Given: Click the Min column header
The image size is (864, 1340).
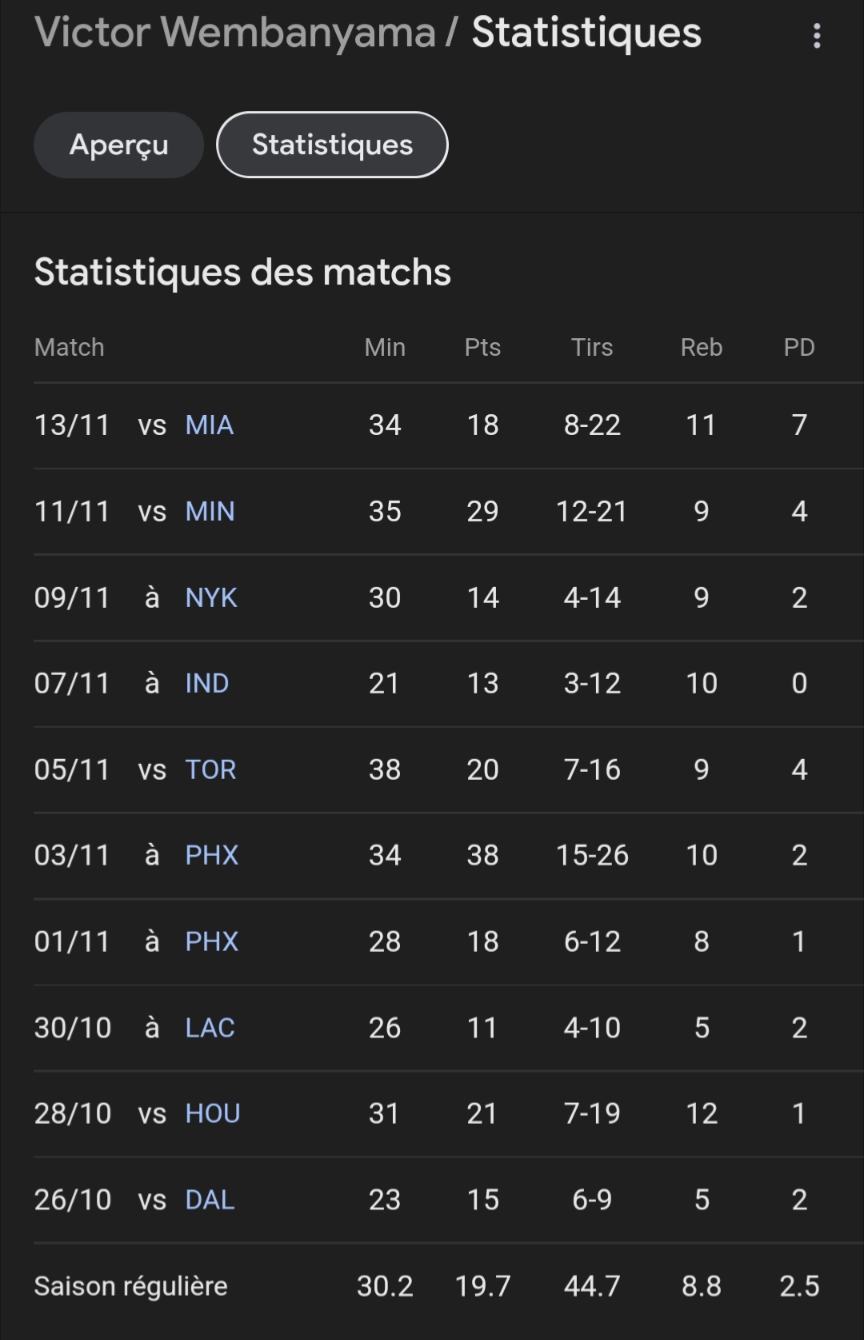Looking at the screenshot, I should (x=385, y=347).
